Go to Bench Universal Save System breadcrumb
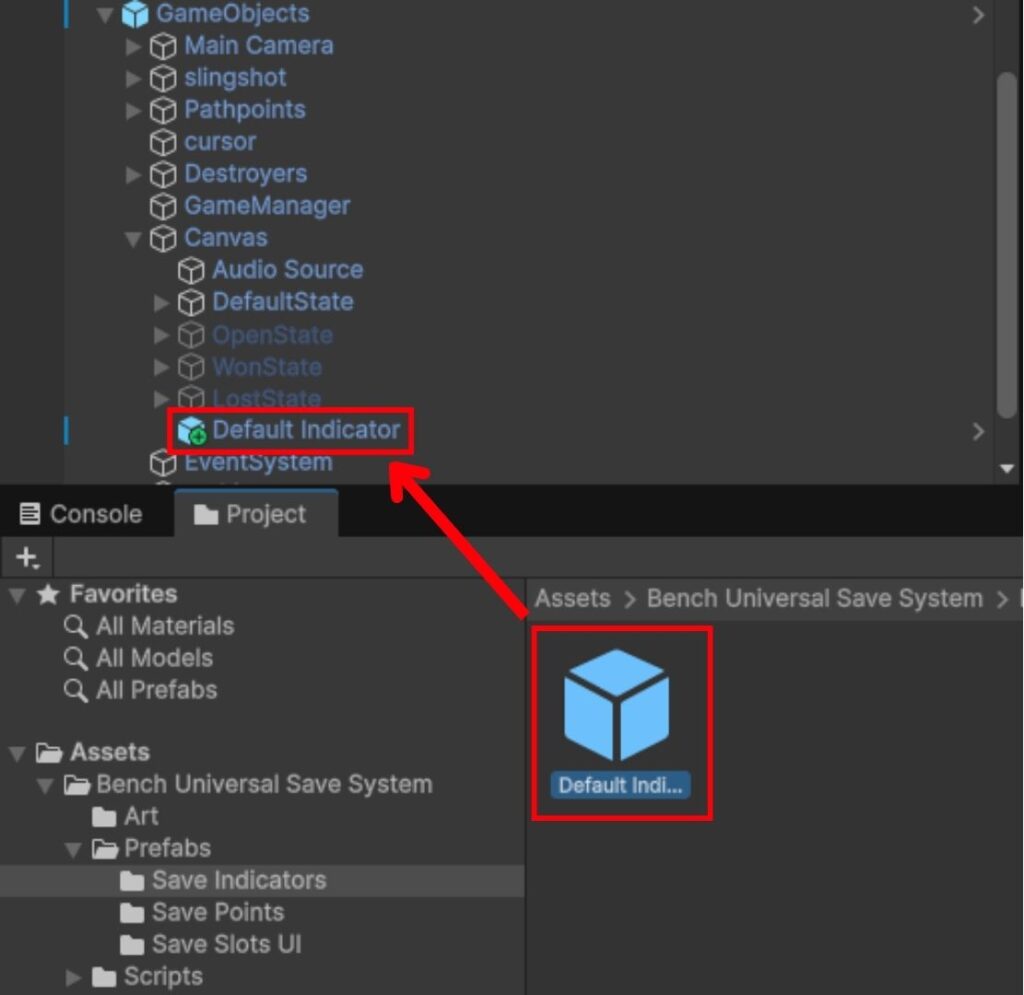1024x995 pixels. click(x=814, y=599)
